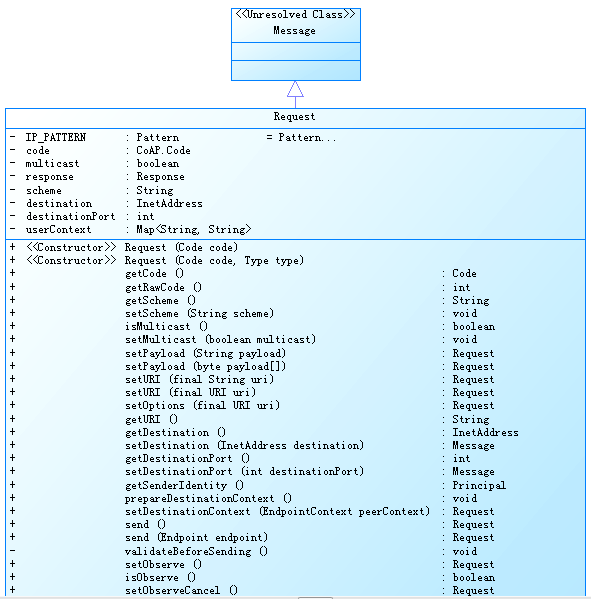Click the setPayload (byte payload[]) method
Screen dimensions: 591x599
(205, 366)
